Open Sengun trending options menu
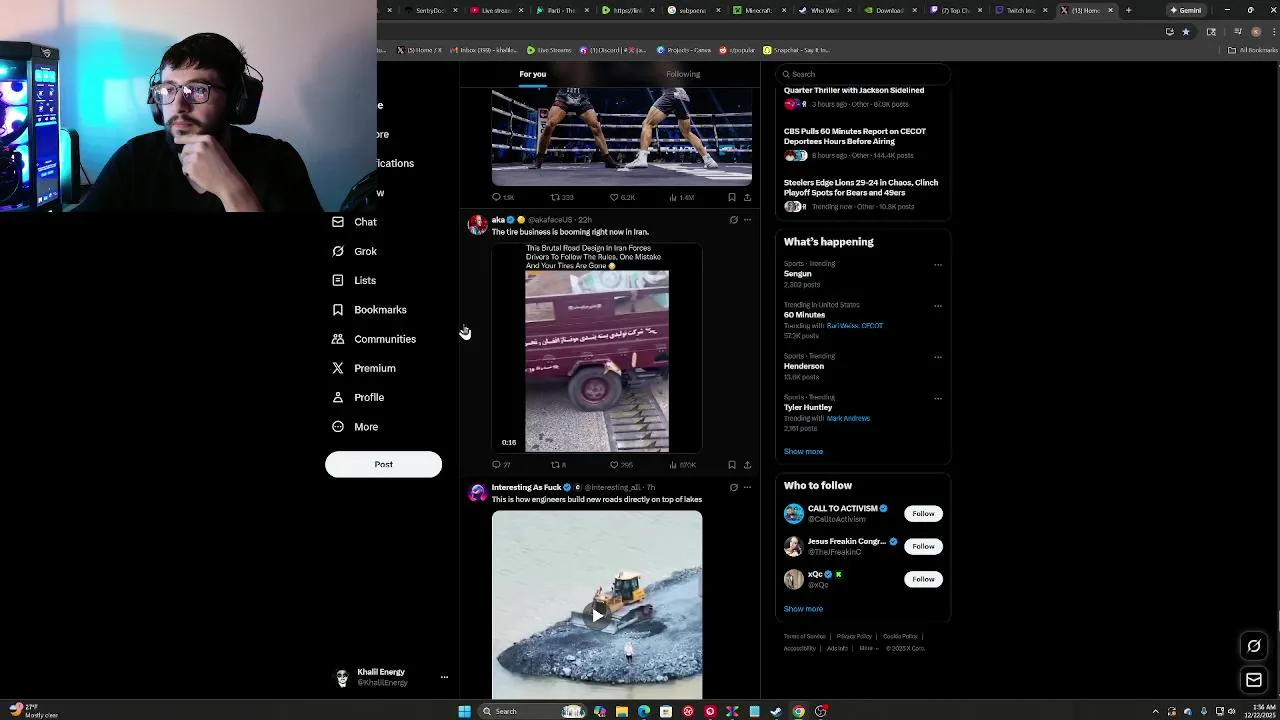 pyautogui.click(x=938, y=265)
